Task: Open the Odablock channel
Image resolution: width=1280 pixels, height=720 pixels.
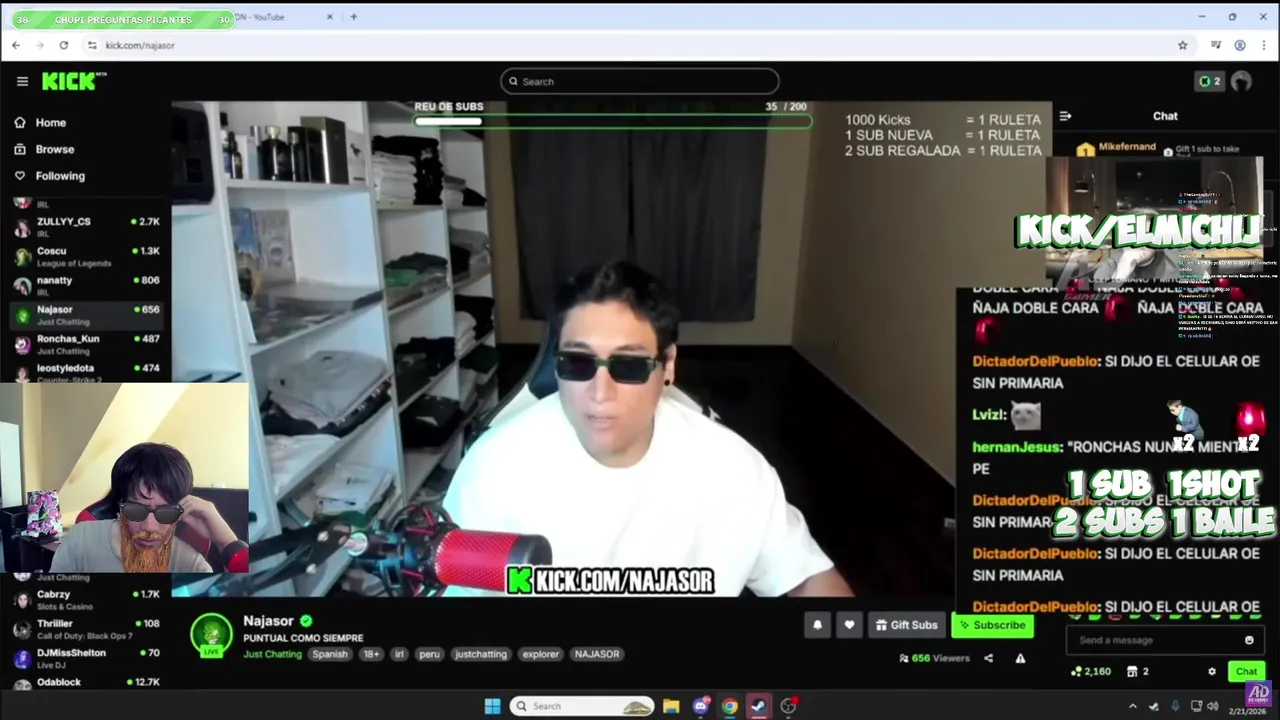Action: pyautogui.click(x=86, y=683)
